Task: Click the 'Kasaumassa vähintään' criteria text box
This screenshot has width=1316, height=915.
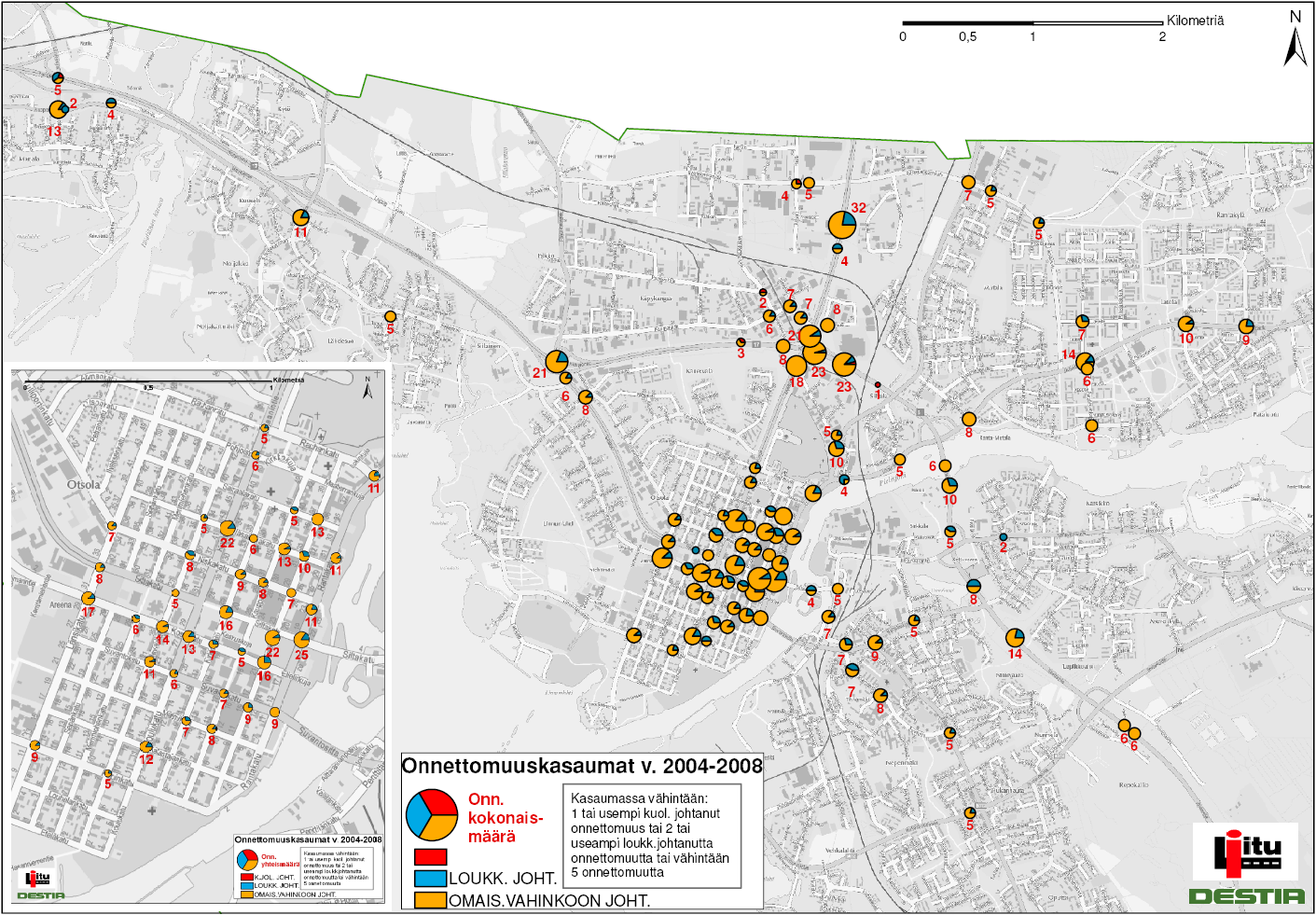Action: click(652, 836)
